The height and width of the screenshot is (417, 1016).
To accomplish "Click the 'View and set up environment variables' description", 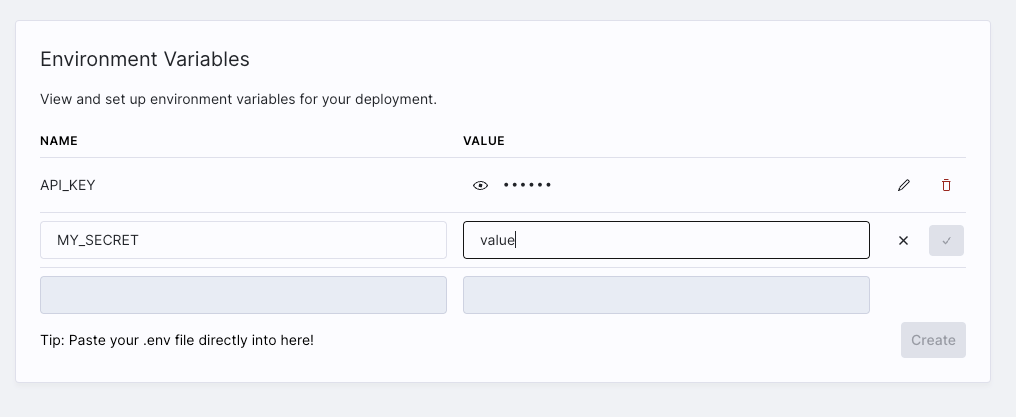I will tap(238, 100).
